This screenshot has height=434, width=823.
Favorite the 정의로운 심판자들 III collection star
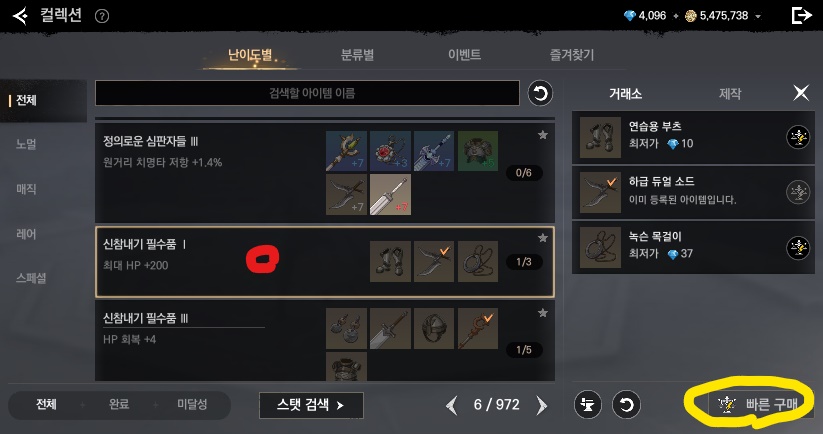click(x=543, y=135)
